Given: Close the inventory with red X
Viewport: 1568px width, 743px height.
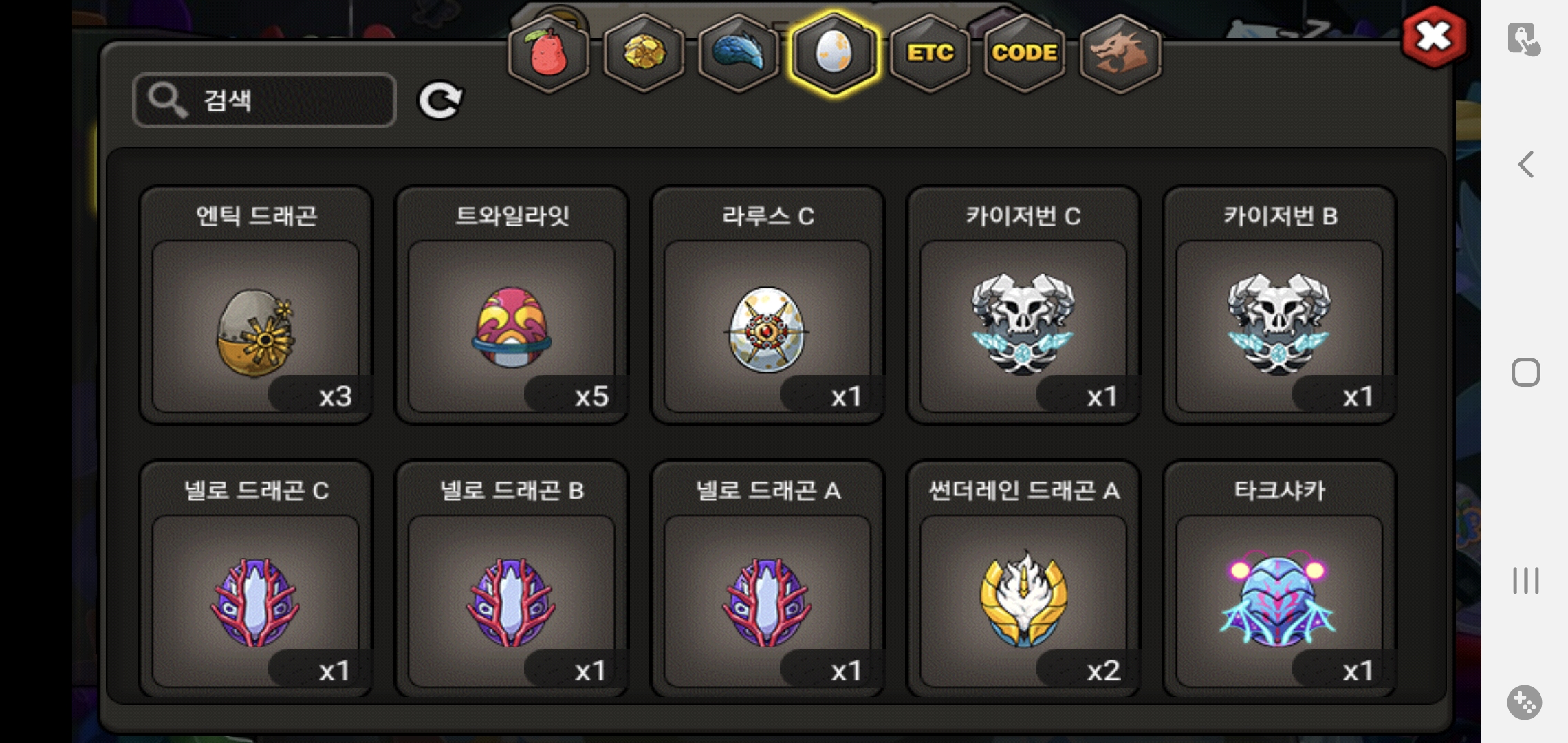Looking at the screenshot, I should tap(1434, 36).
